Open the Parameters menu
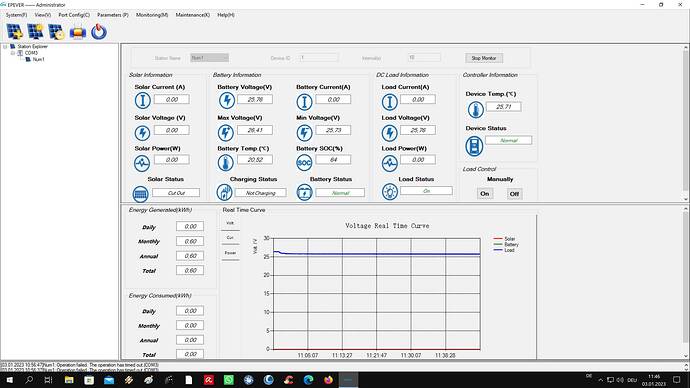This screenshot has height=388, width=690. click(113, 15)
